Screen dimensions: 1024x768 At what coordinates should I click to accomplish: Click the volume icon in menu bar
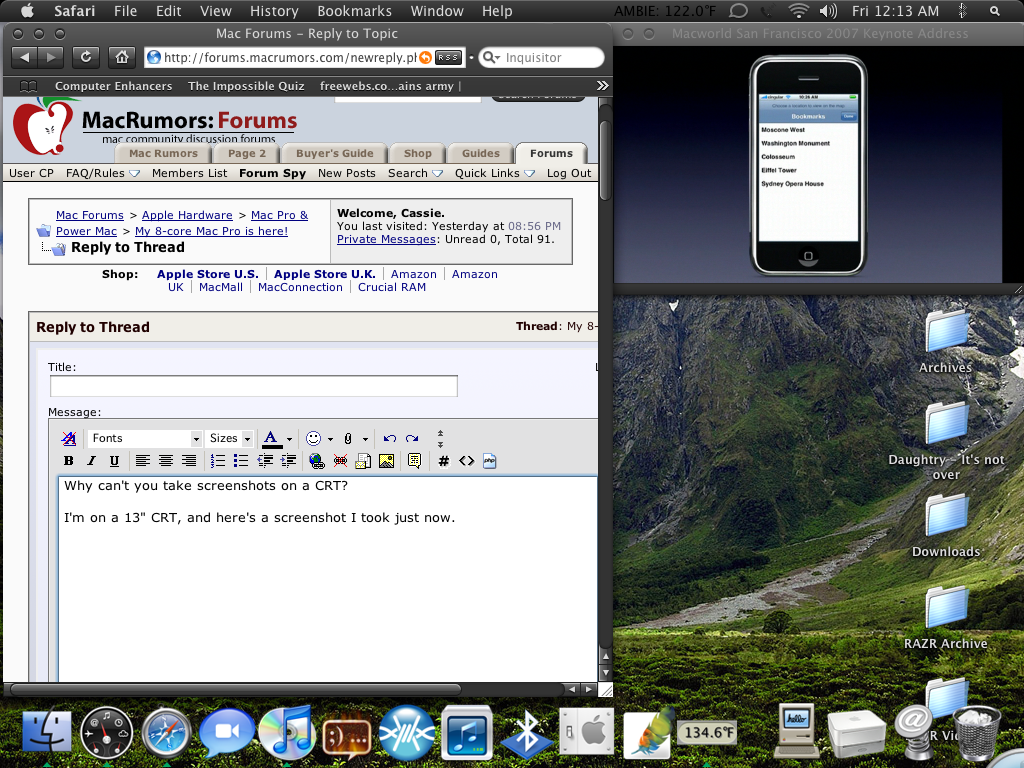[827, 11]
